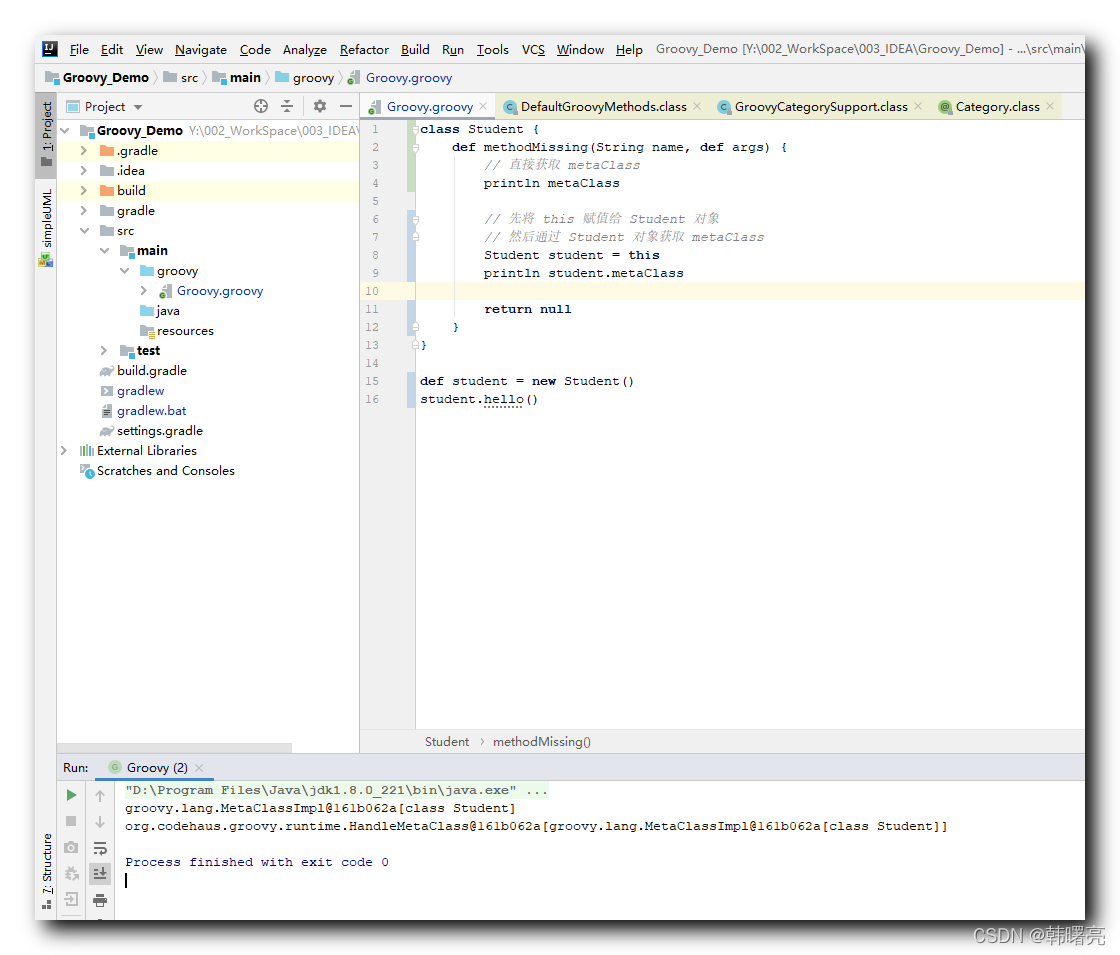Select gradlew.bat file

click(151, 411)
